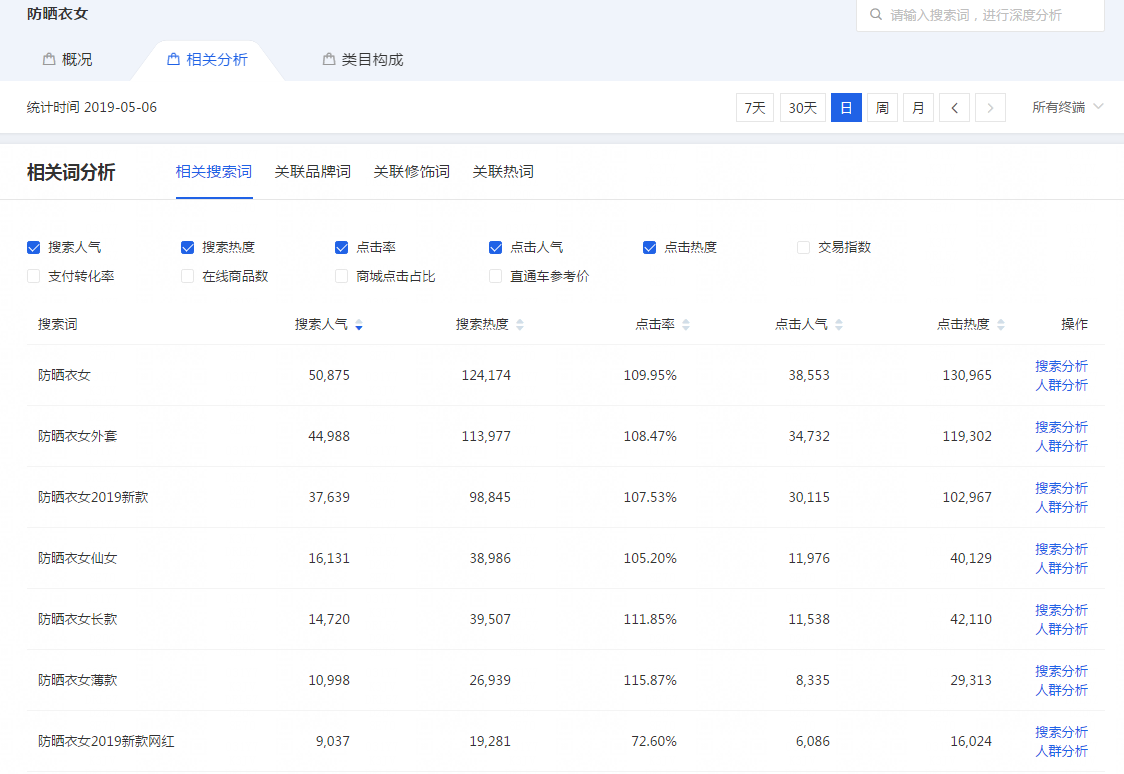Sort by 点击热度 column arrows
This screenshot has width=1124, height=774.
pyautogui.click(x=1001, y=325)
